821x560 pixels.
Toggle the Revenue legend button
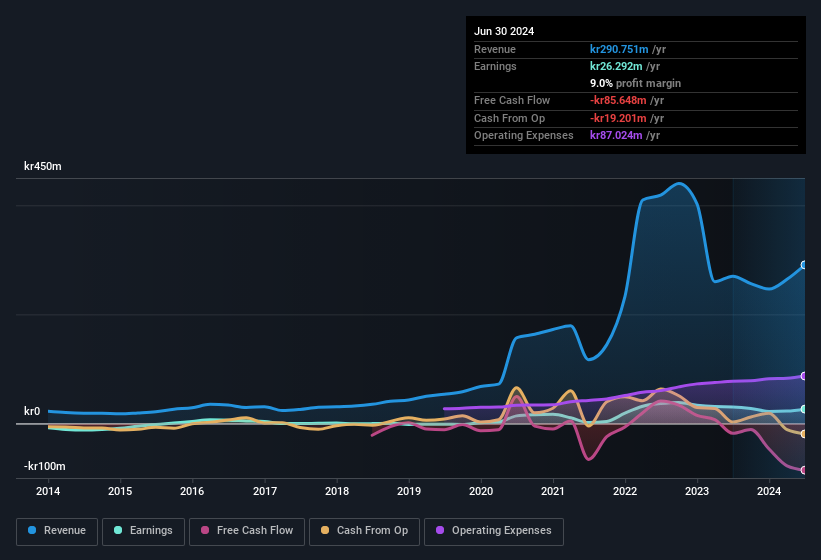coord(57,531)
